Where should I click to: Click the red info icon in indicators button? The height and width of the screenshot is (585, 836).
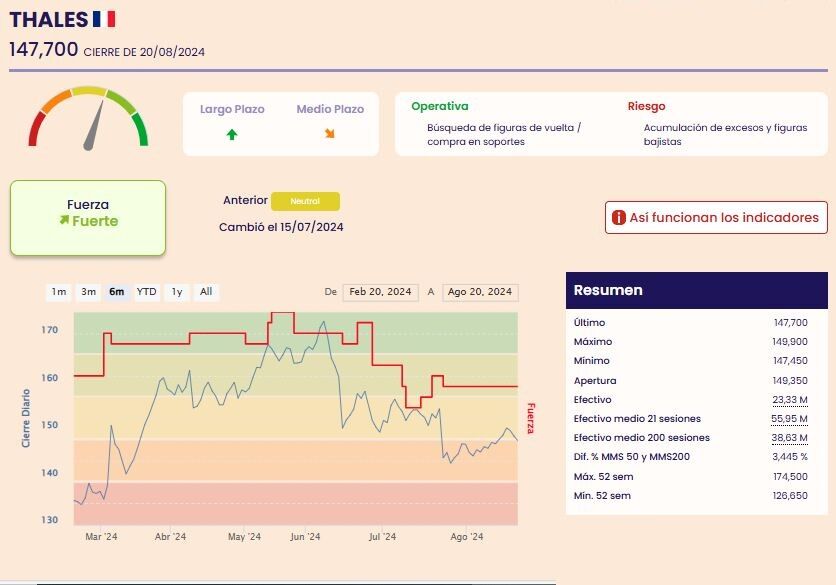[618, 218]
